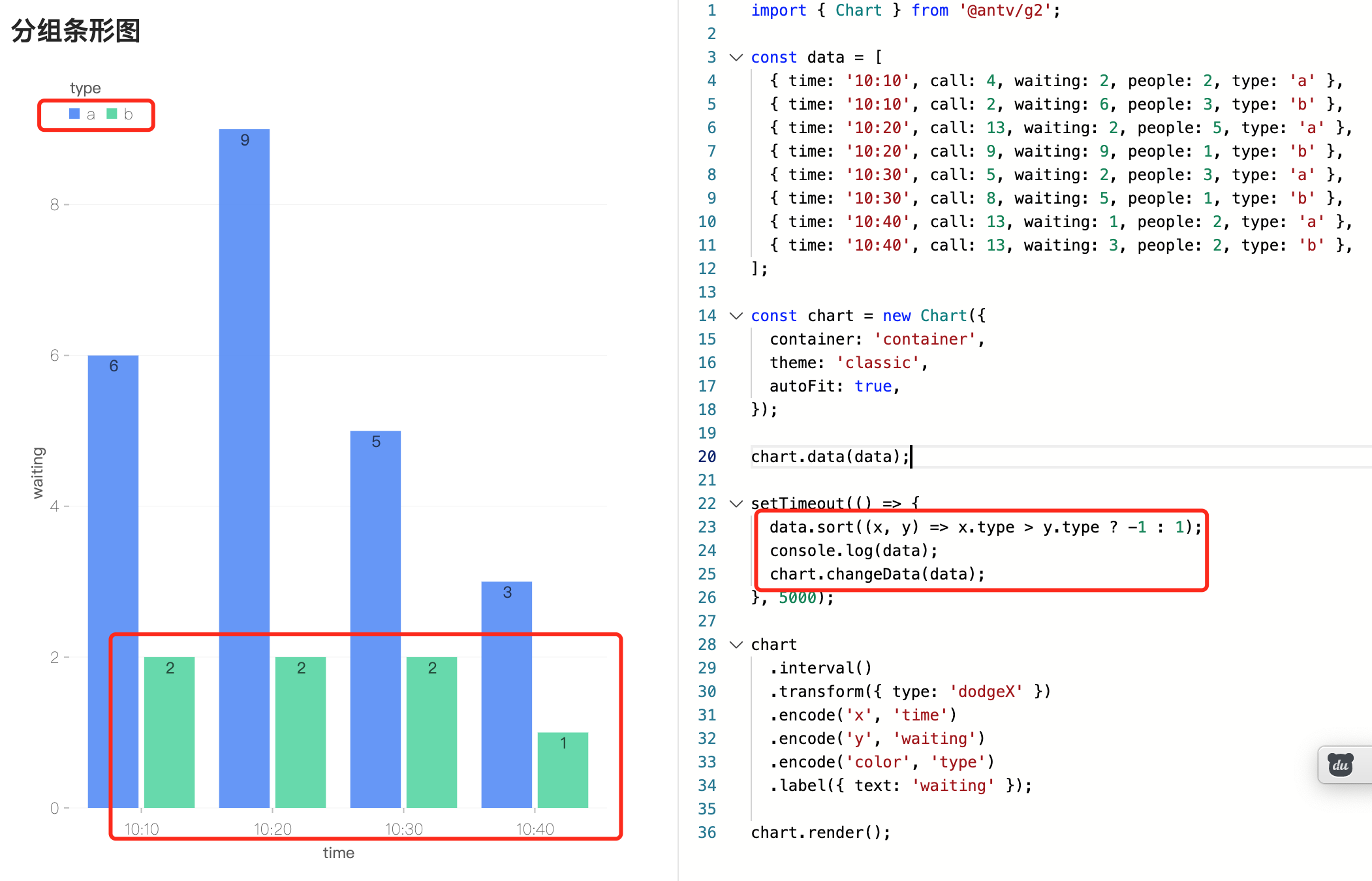Toggle legend item b to hide its series
This screenshot has height=881, width=1372.
pyautogui.click(x=128, y=114)
